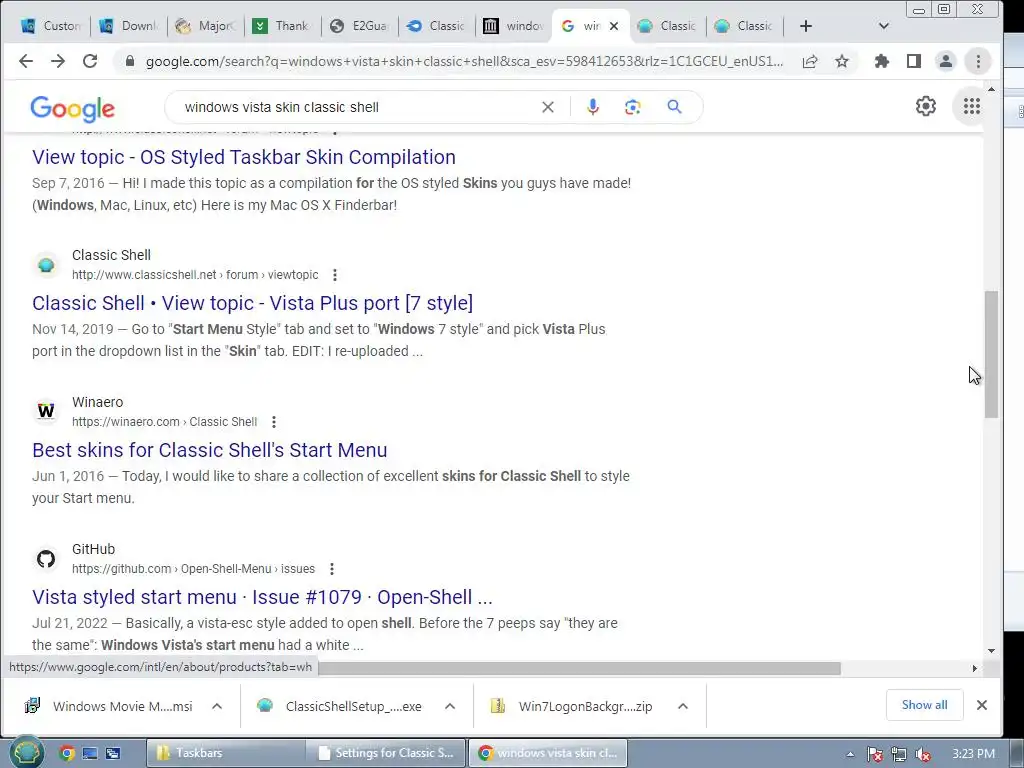1024x768 pixels.
Task: Open Vista Plus port 7 style link
Action: coord(252,303)
